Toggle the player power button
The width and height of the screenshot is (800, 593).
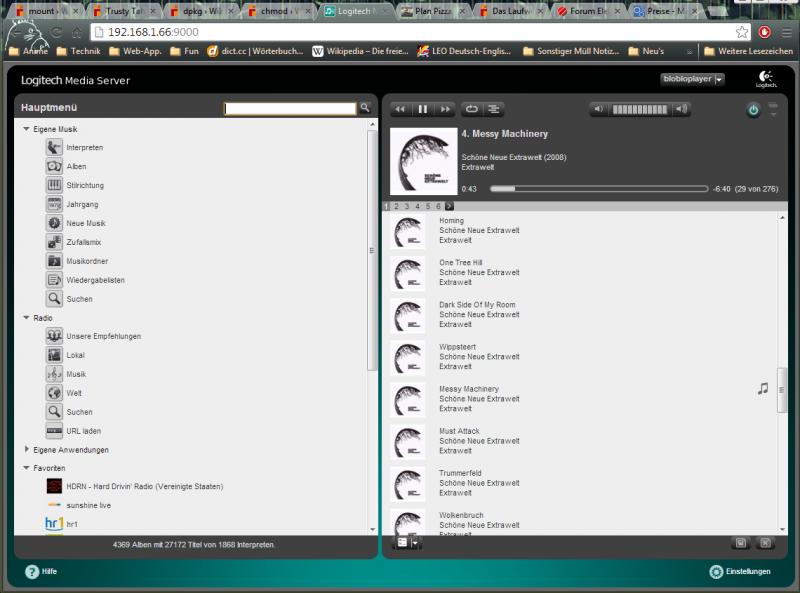click(x=753, y=110)
